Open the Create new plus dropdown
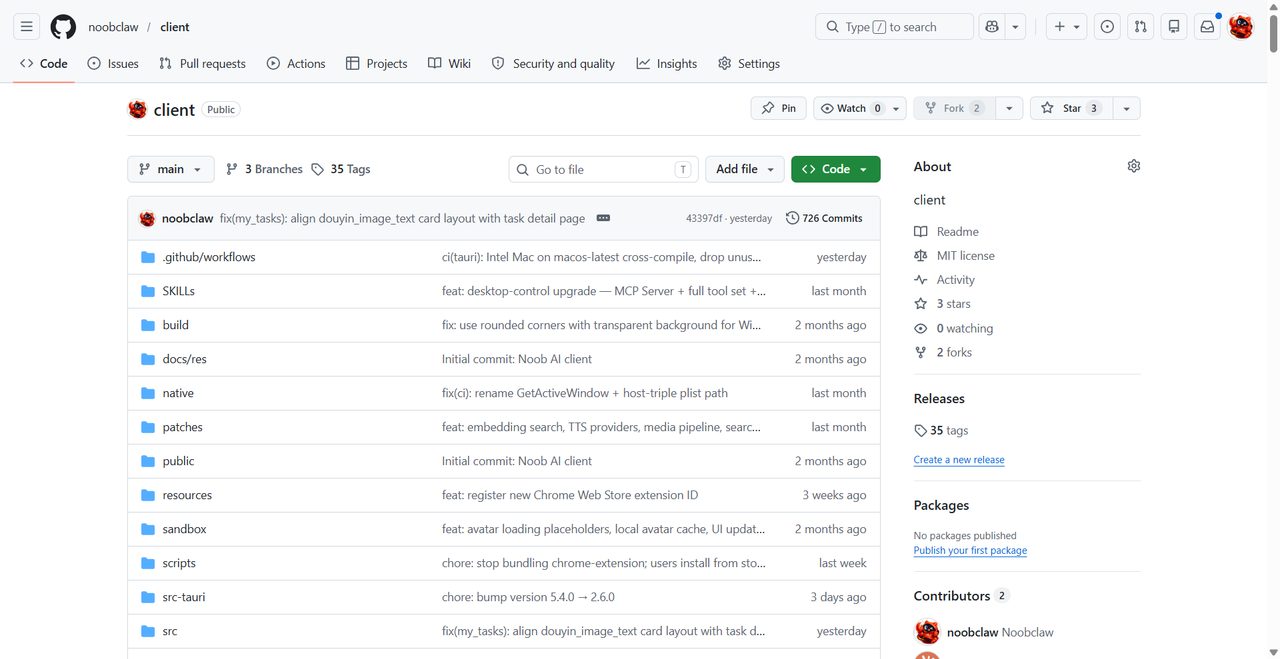1280x659 pixels. (1067, 27)
